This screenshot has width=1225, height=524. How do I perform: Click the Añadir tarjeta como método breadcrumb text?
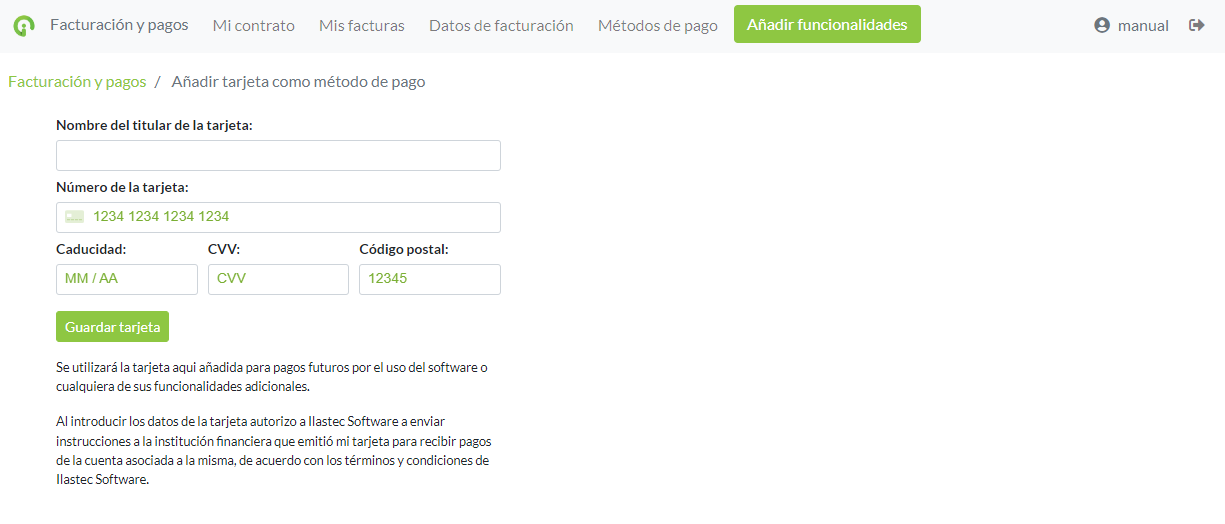(x=298, y=82)
